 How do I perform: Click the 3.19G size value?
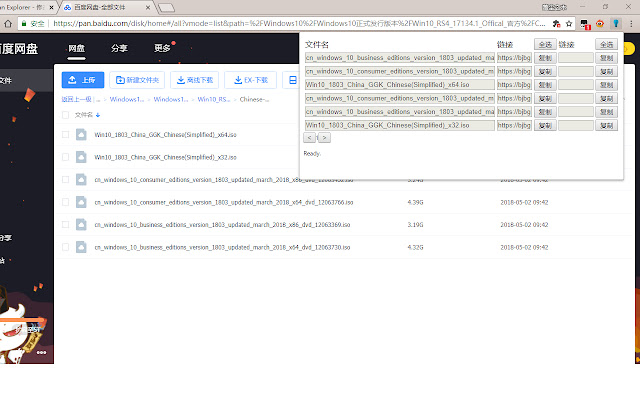(415, 225)
